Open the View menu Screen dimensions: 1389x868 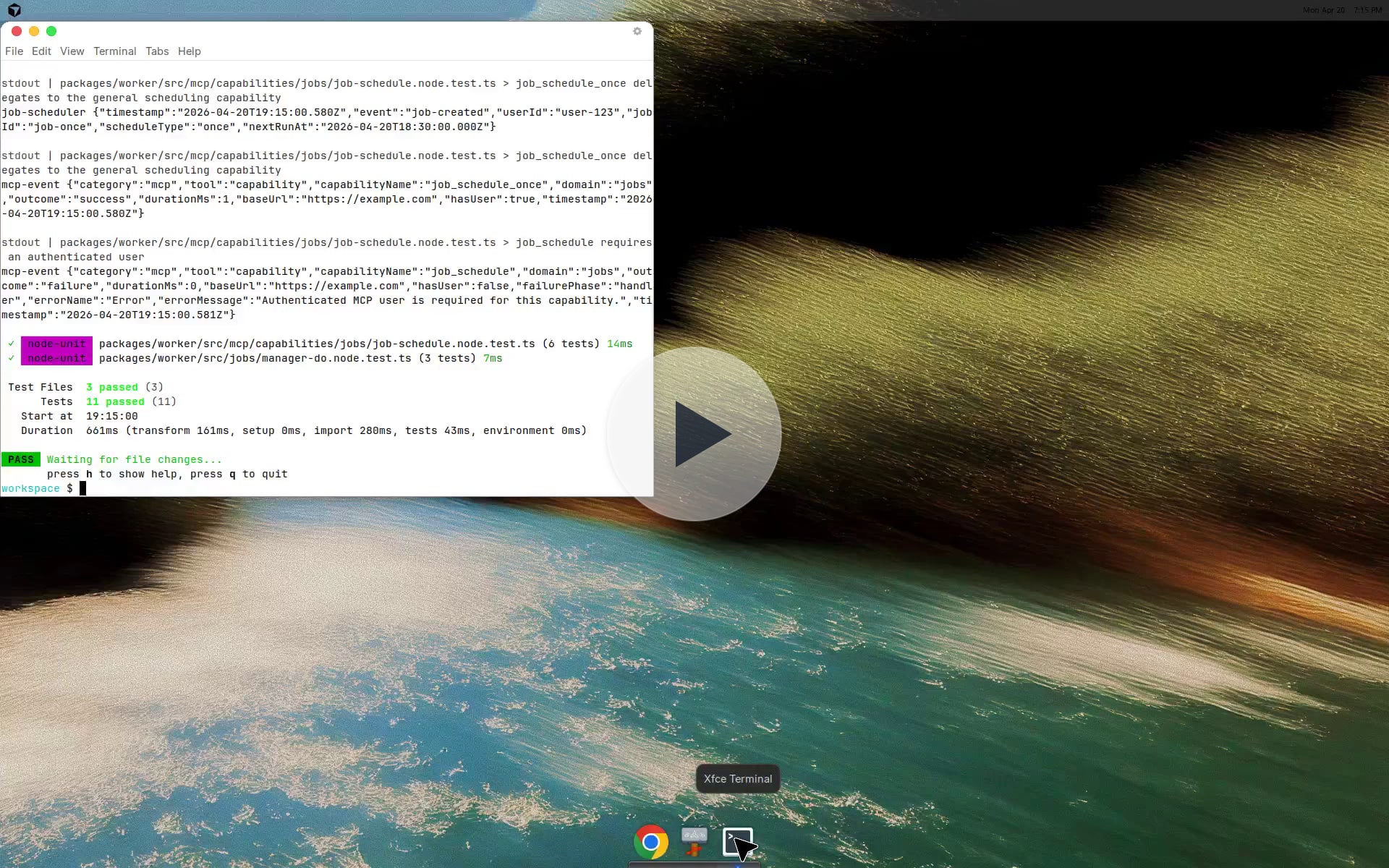point(72,51)
